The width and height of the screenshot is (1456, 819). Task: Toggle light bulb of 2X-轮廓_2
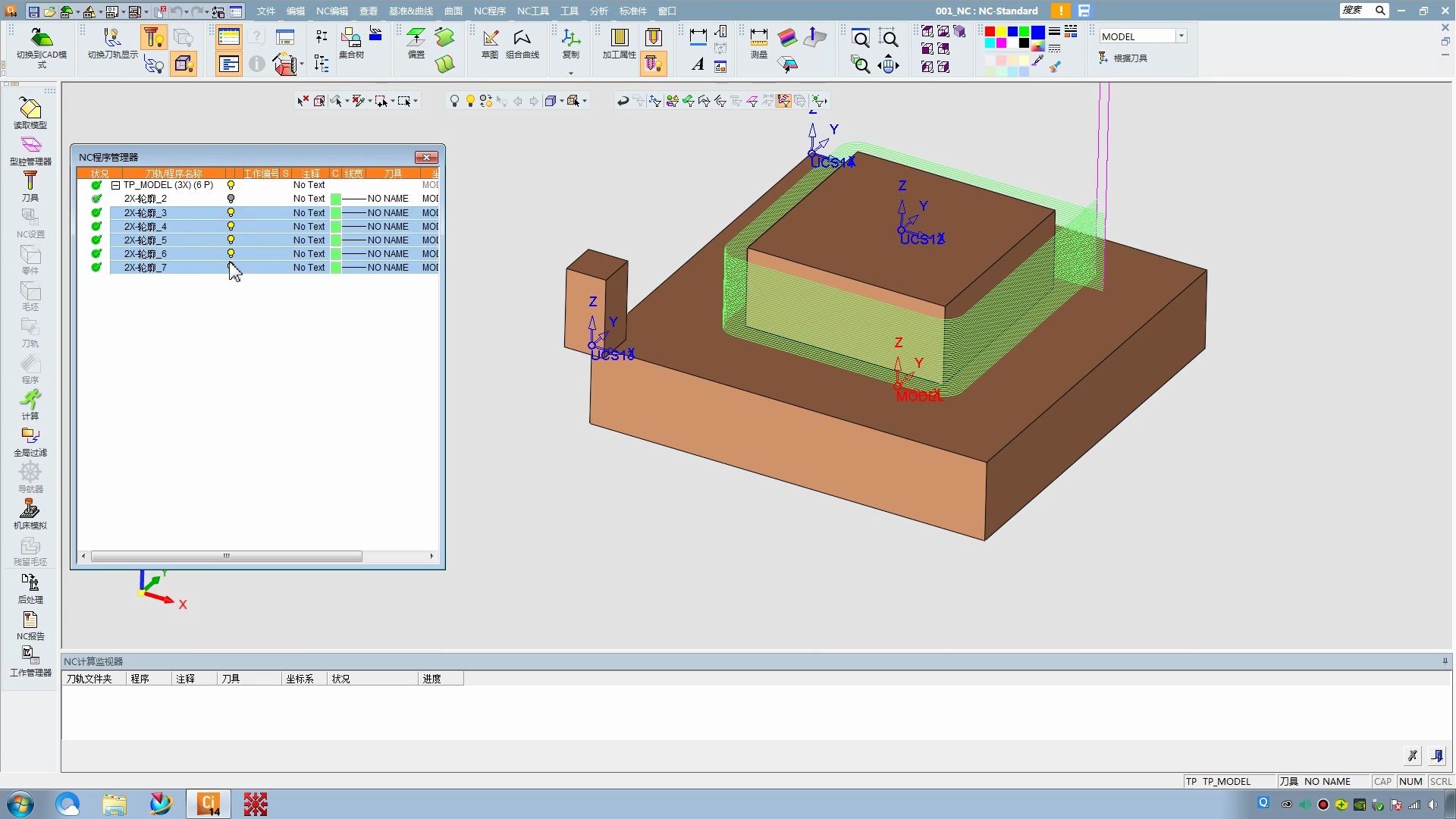[x=231, y=199]
